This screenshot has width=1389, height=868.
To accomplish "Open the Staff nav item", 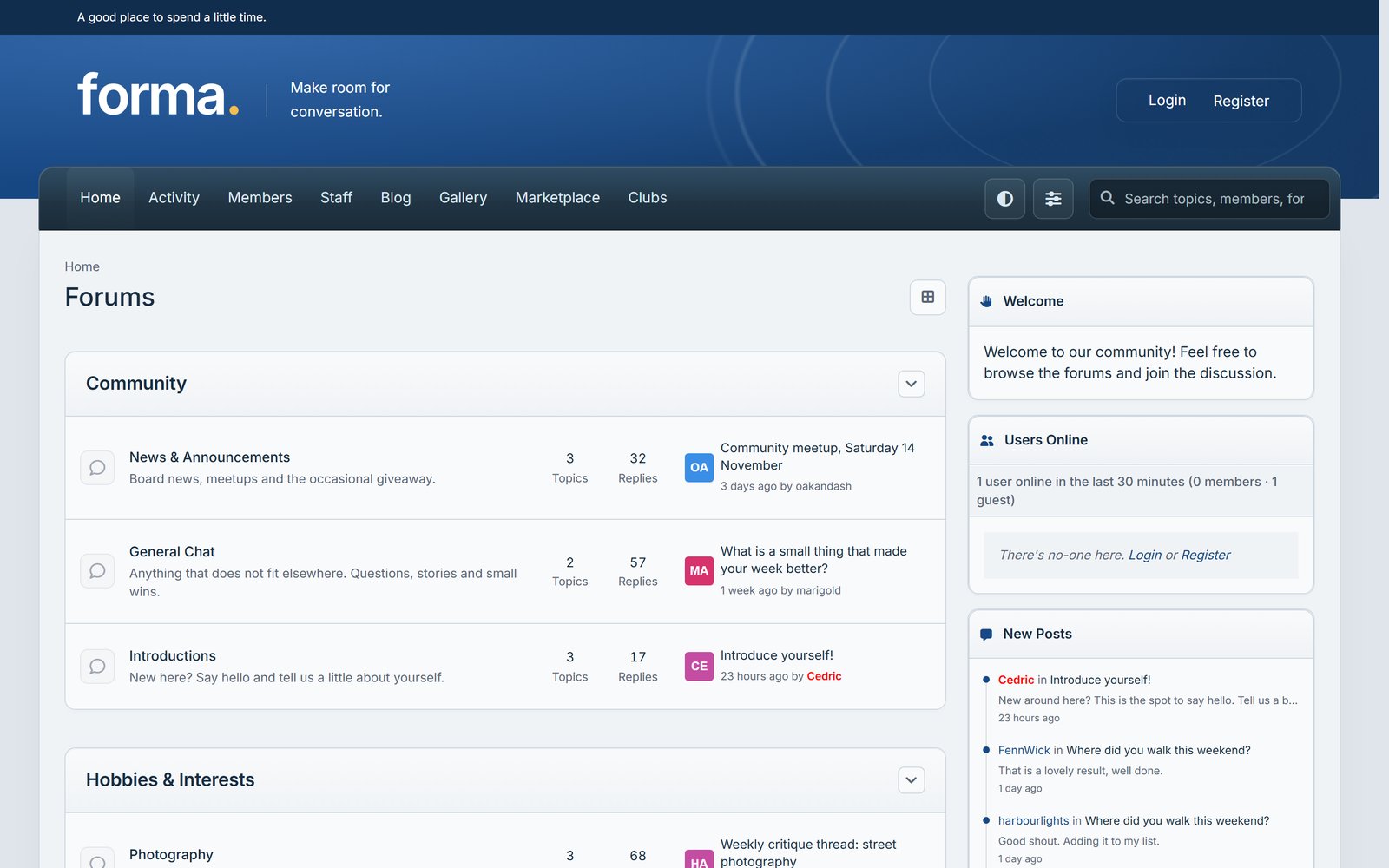I will click(336, 198).
